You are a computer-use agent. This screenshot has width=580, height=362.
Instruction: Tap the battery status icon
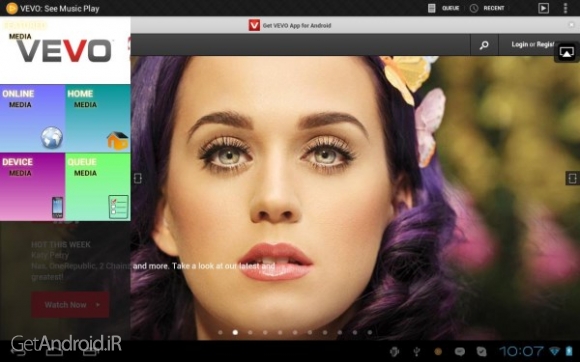569,351
